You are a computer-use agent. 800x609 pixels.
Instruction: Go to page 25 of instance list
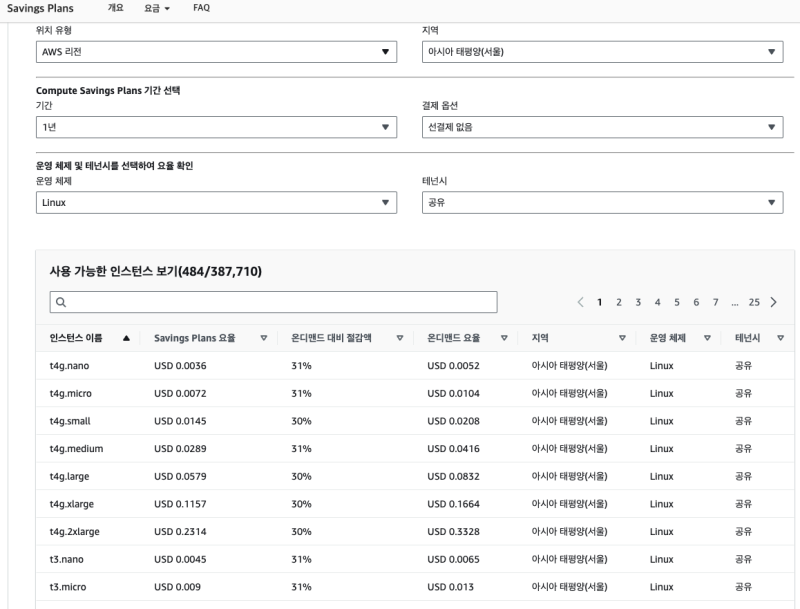click(x=754, y=302)
